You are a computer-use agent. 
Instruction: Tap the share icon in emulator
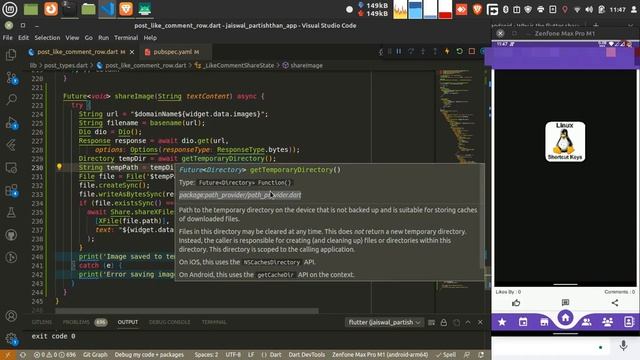(x=615, y=302)
